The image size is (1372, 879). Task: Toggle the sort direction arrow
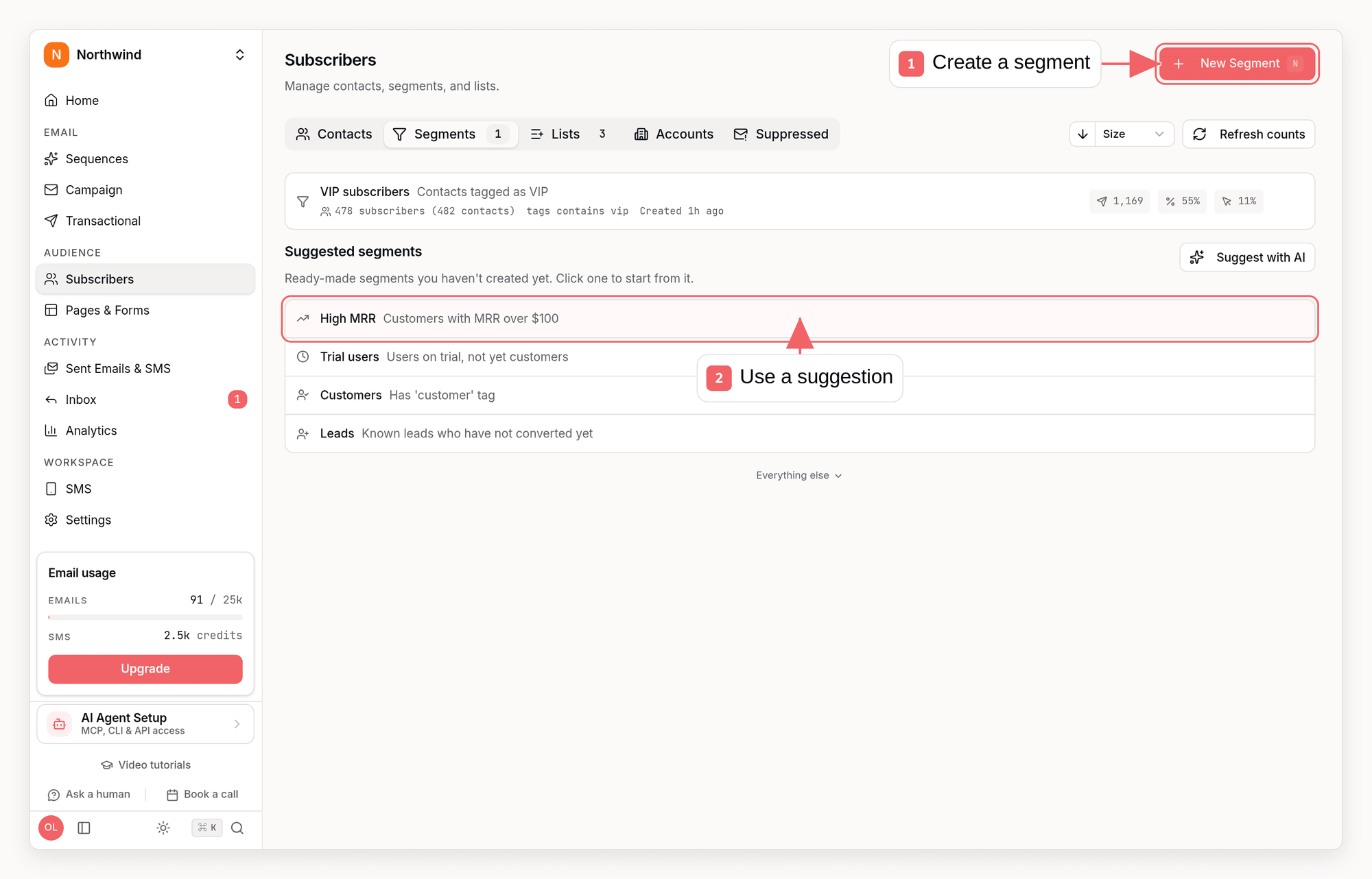[x=1083, y=134]
